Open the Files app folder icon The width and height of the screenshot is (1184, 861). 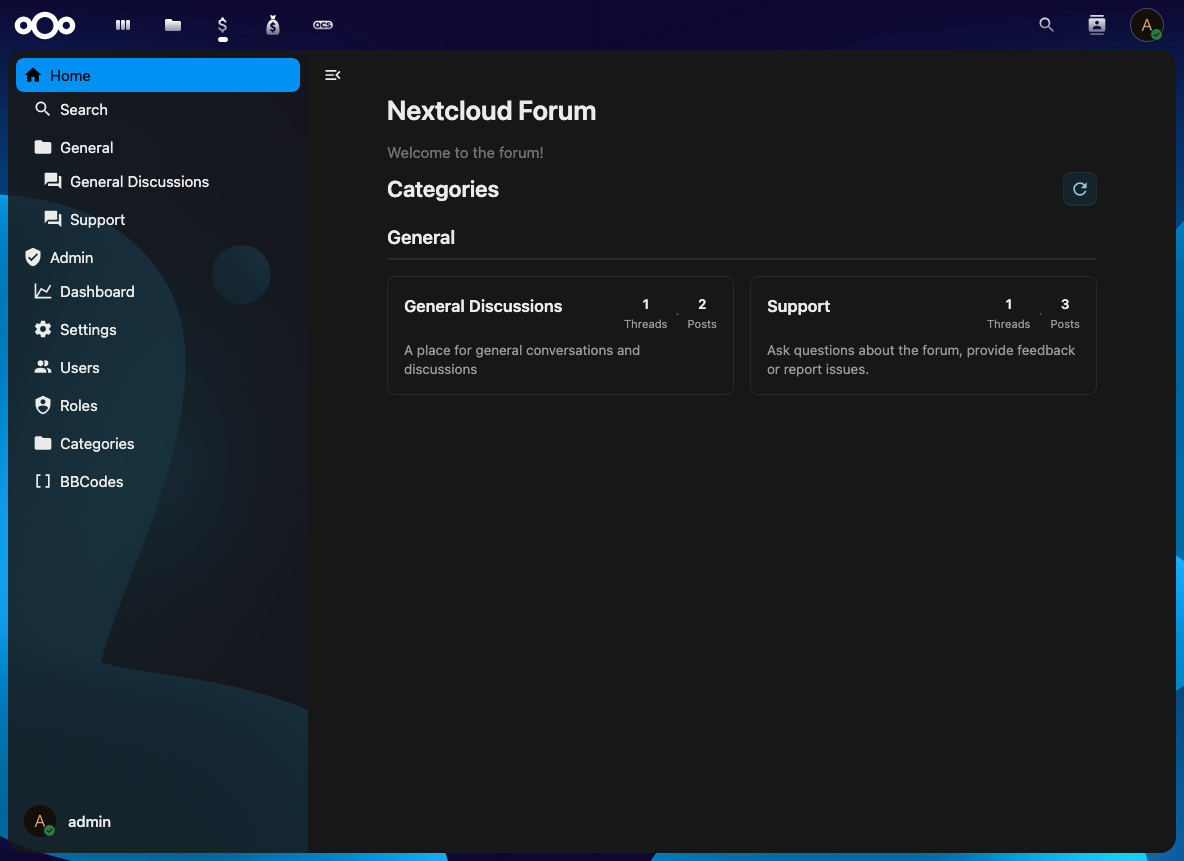point(173,25)
